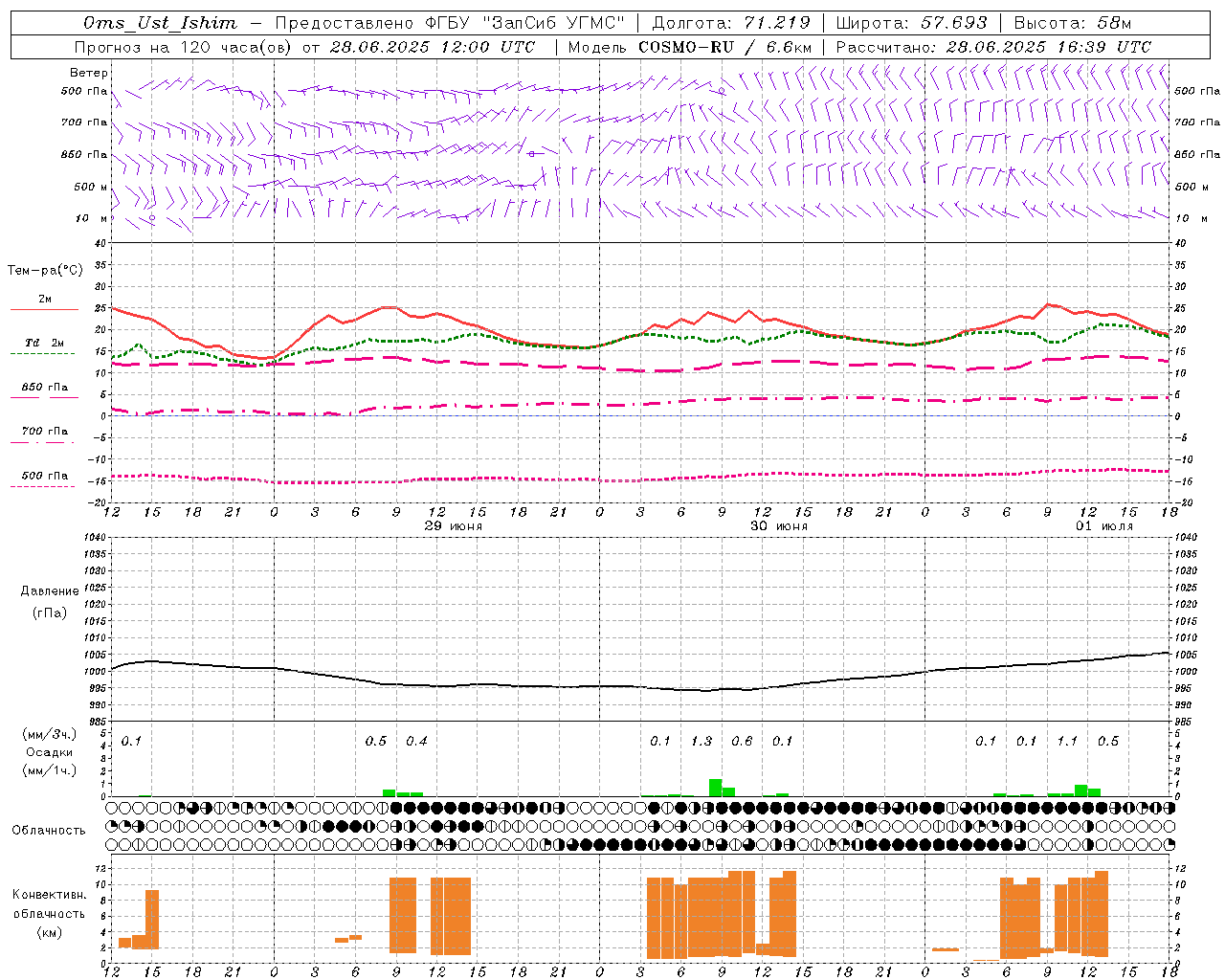The height and width of the screenshot is (980, 1225).
Task: Select the forecast start time 28.06.2025 12:00 UTC
Action: pyautogui.click(x=433, y=47)
